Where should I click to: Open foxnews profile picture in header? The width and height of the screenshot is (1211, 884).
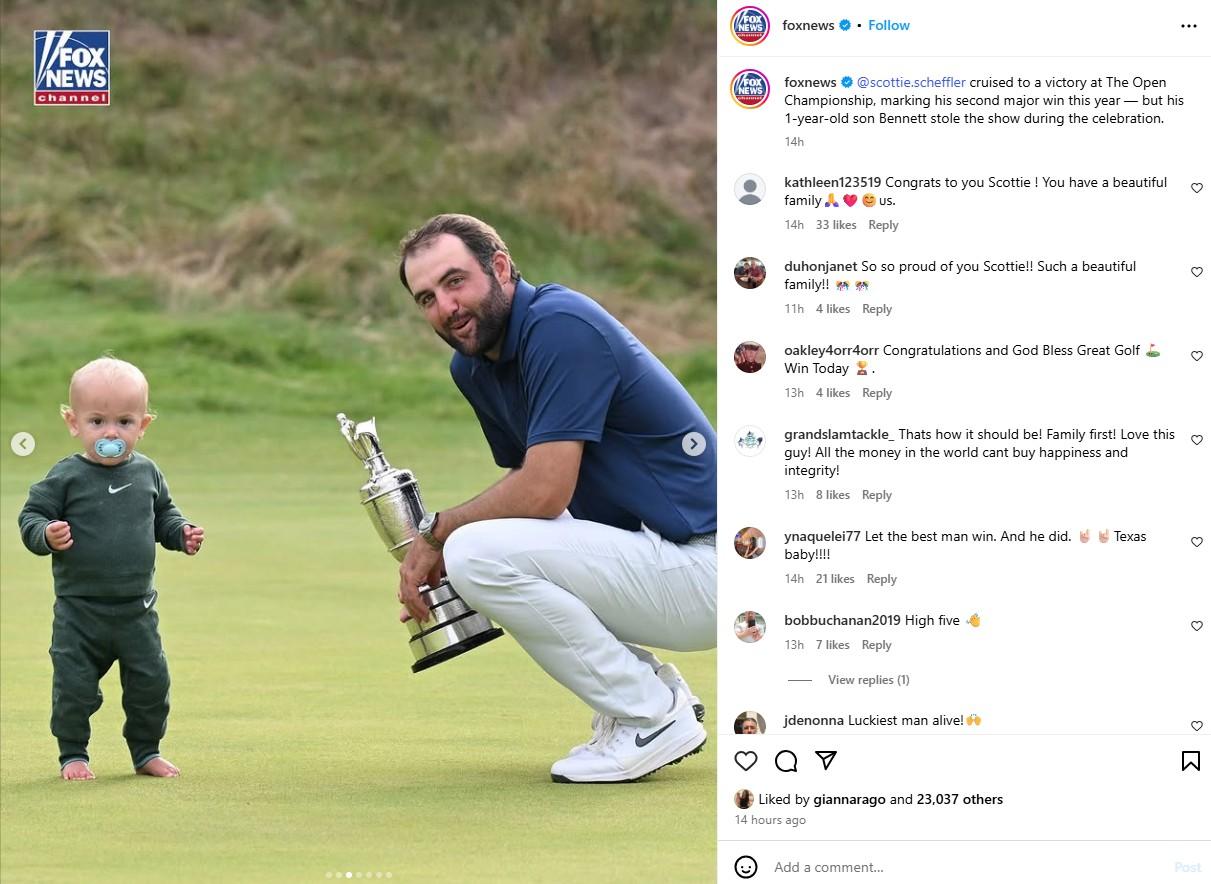click(x=750, y=26)
